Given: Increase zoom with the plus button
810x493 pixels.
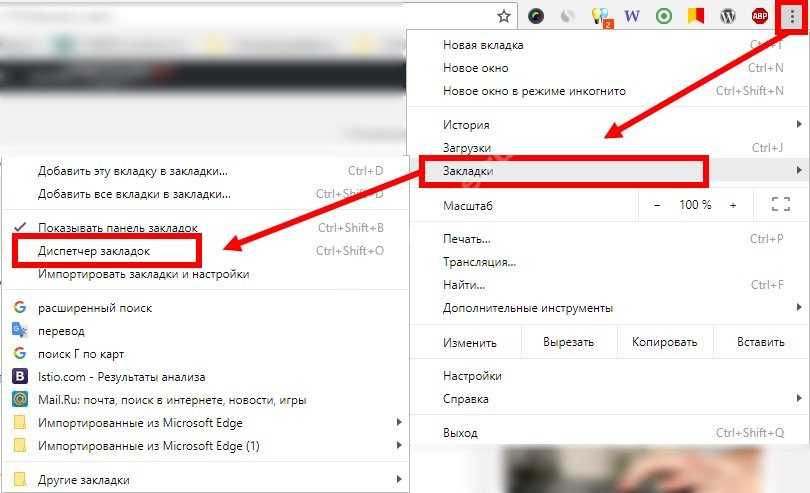Looking at the screenshot, I should pos(733,205).
